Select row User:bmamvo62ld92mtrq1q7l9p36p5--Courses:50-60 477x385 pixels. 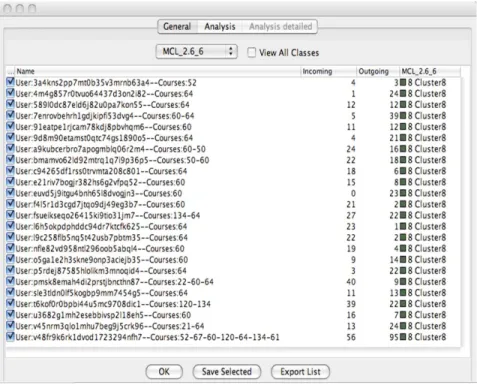(233, 160)
